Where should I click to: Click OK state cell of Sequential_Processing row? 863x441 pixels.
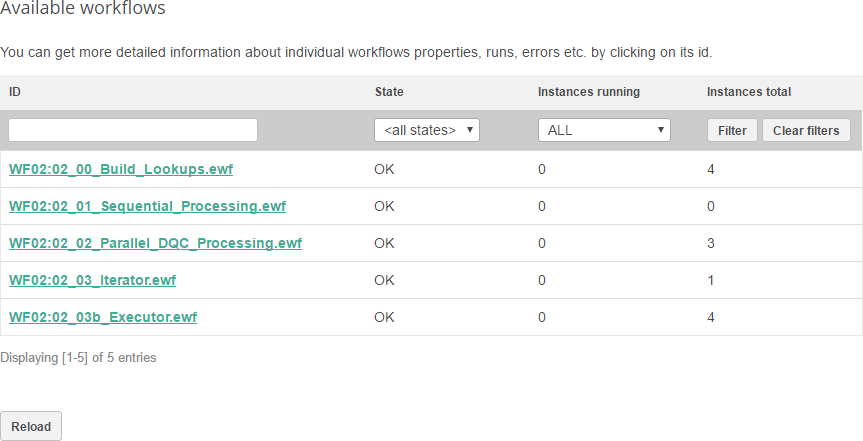click(385, 206)
